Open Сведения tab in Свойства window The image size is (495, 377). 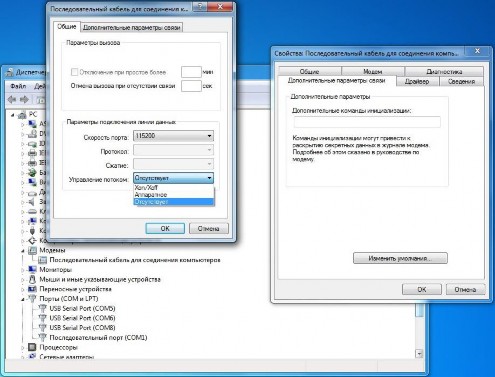(461, 81)
